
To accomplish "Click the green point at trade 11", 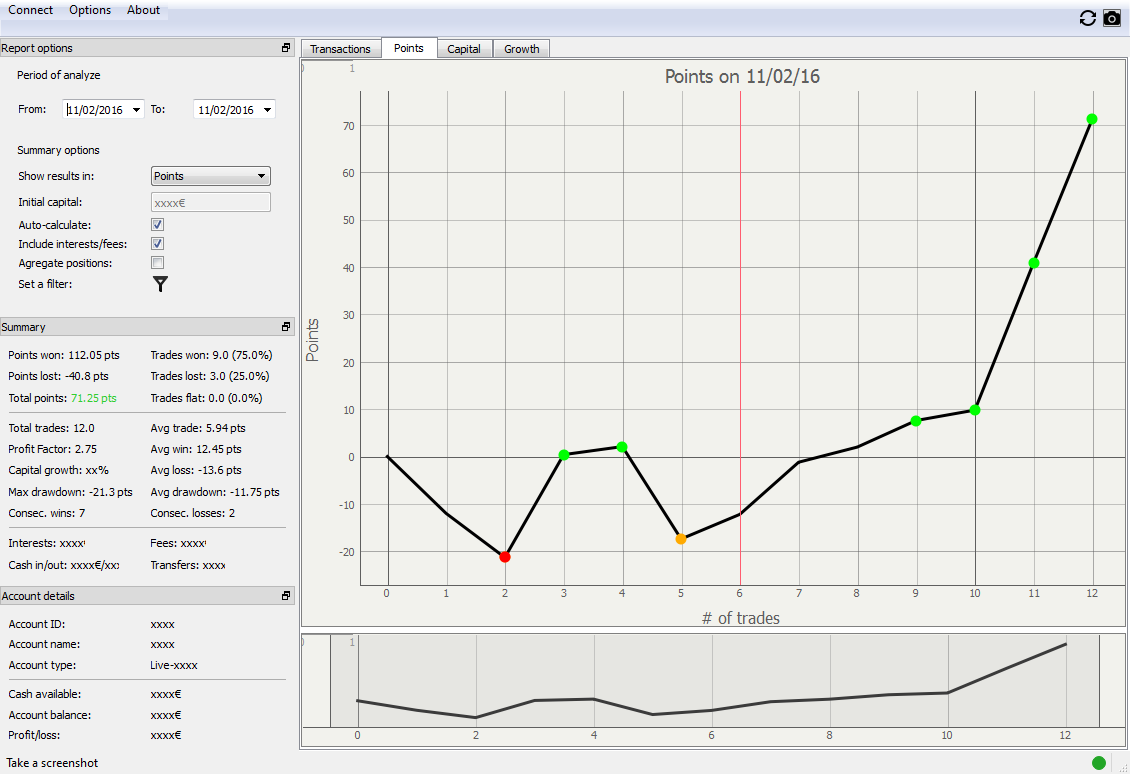I will 1033,263.
